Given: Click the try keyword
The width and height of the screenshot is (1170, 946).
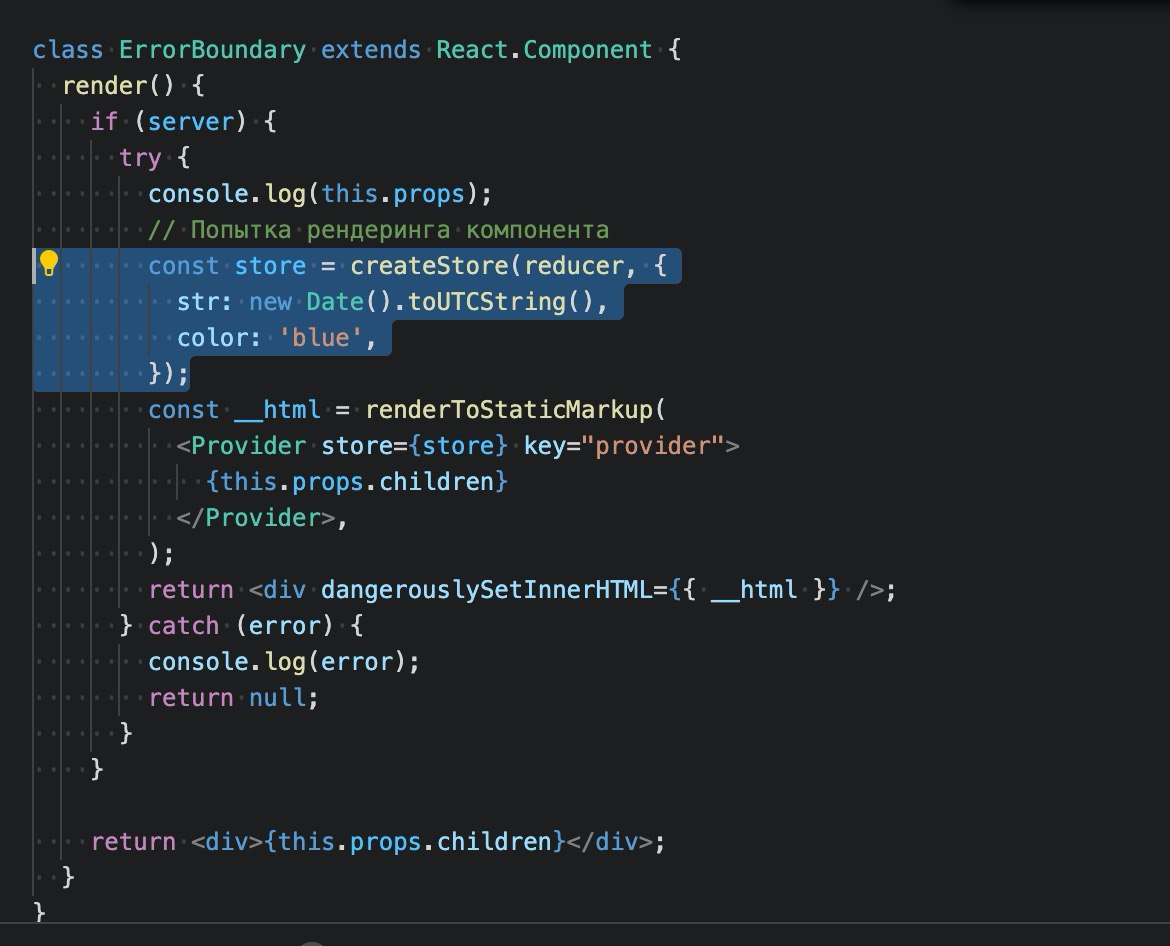Looking at the screenshot, I should click(x=140, y=158).
